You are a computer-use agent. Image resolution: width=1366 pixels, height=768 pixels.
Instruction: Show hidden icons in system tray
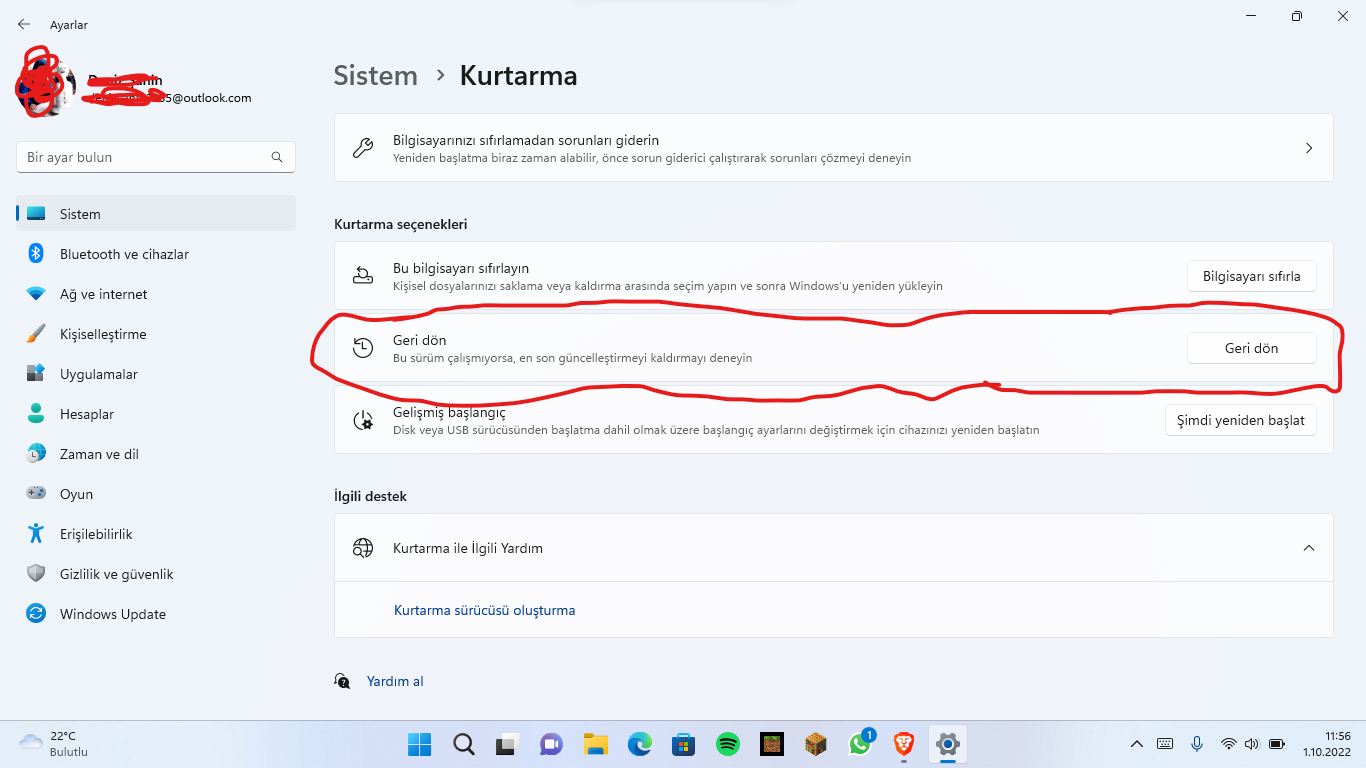pyautogui.click(x=1136, y=744)
